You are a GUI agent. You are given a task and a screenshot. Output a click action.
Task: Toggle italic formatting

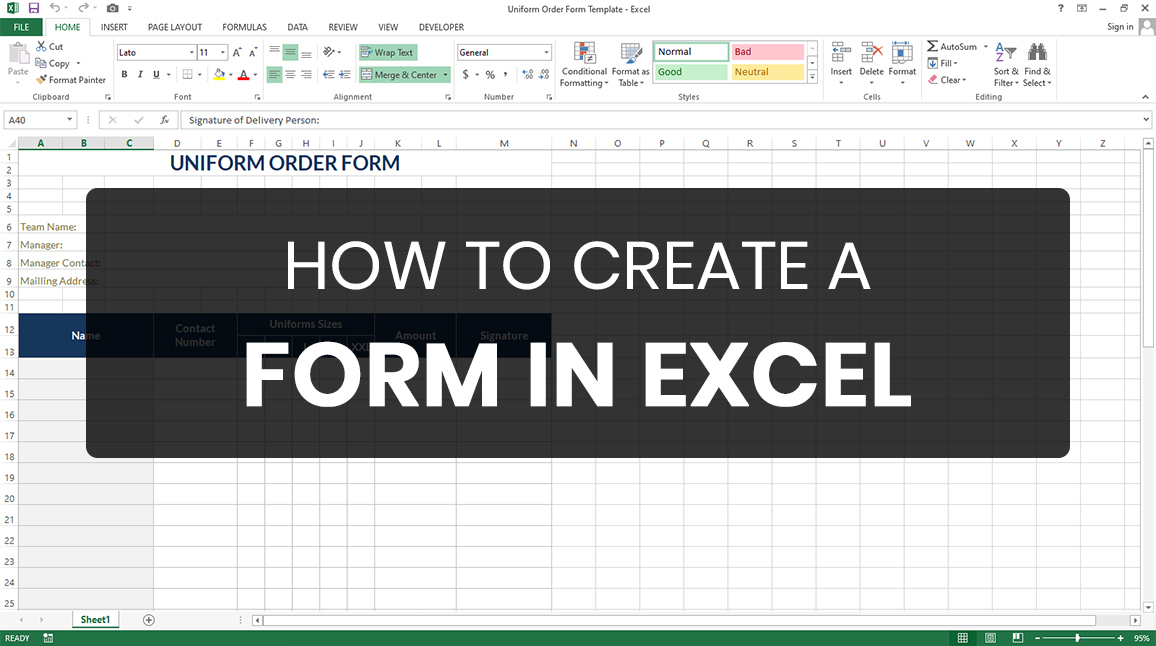pyautogui.click(x=140, y=73)
